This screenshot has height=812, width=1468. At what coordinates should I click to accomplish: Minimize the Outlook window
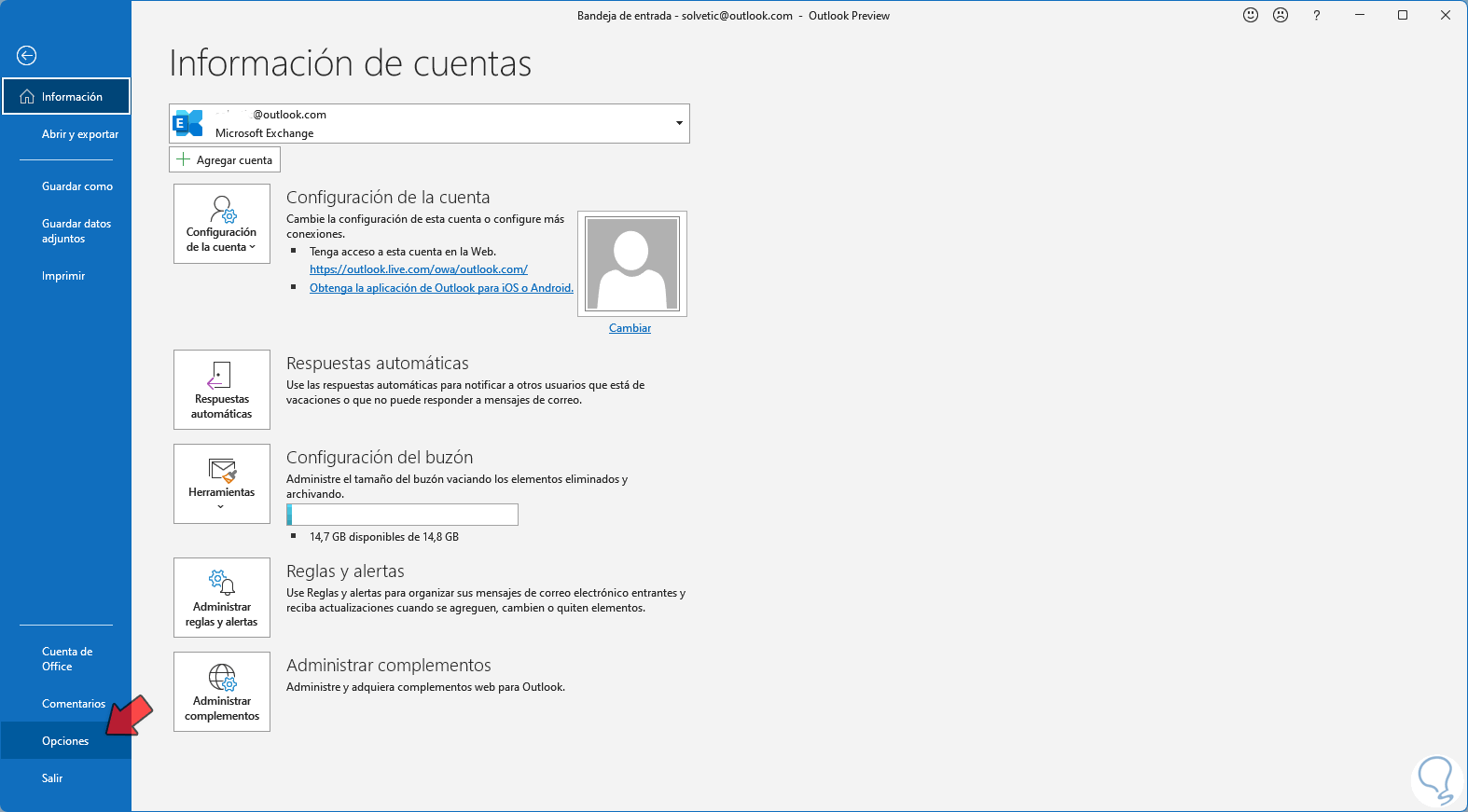tap(1360, 15)
